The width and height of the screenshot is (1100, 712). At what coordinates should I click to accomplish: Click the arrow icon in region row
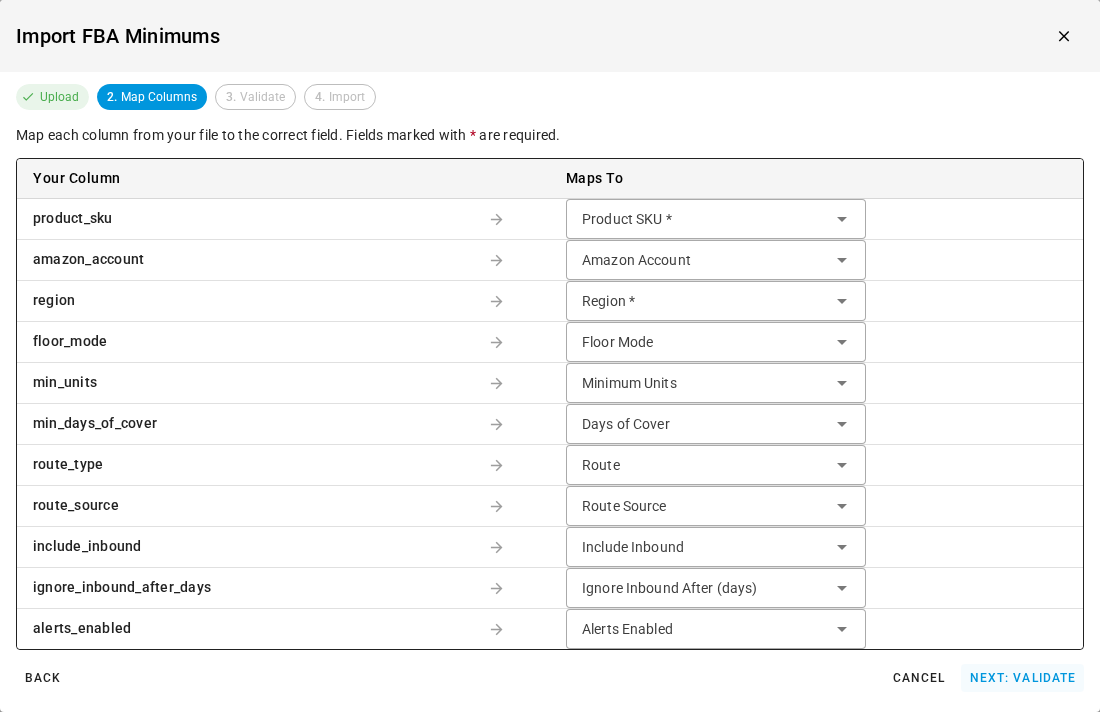click(x=497, y=302)
